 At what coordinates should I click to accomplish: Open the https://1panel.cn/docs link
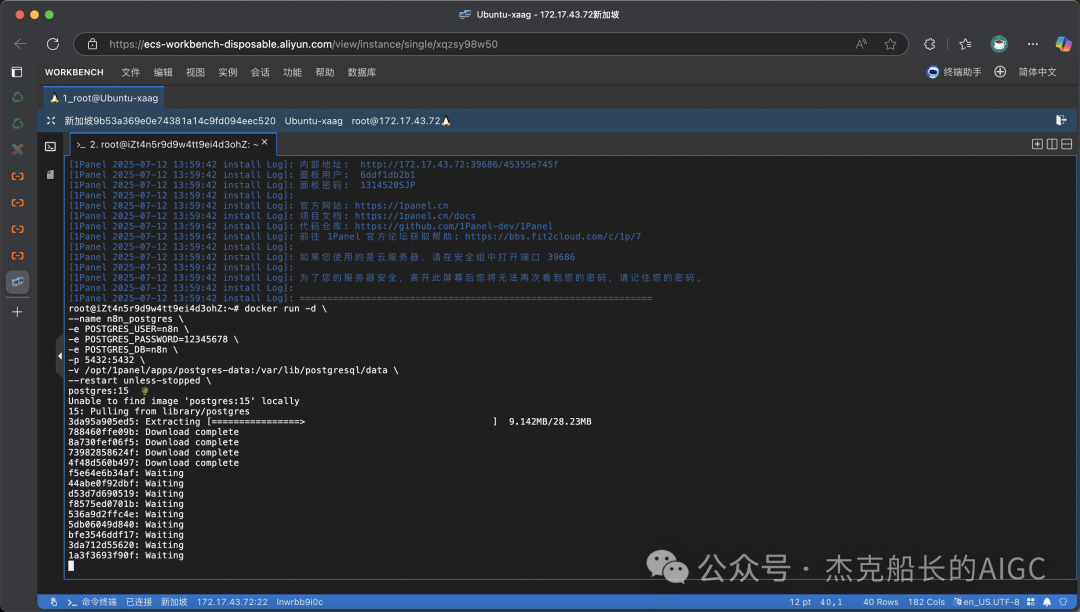(415, 216)
